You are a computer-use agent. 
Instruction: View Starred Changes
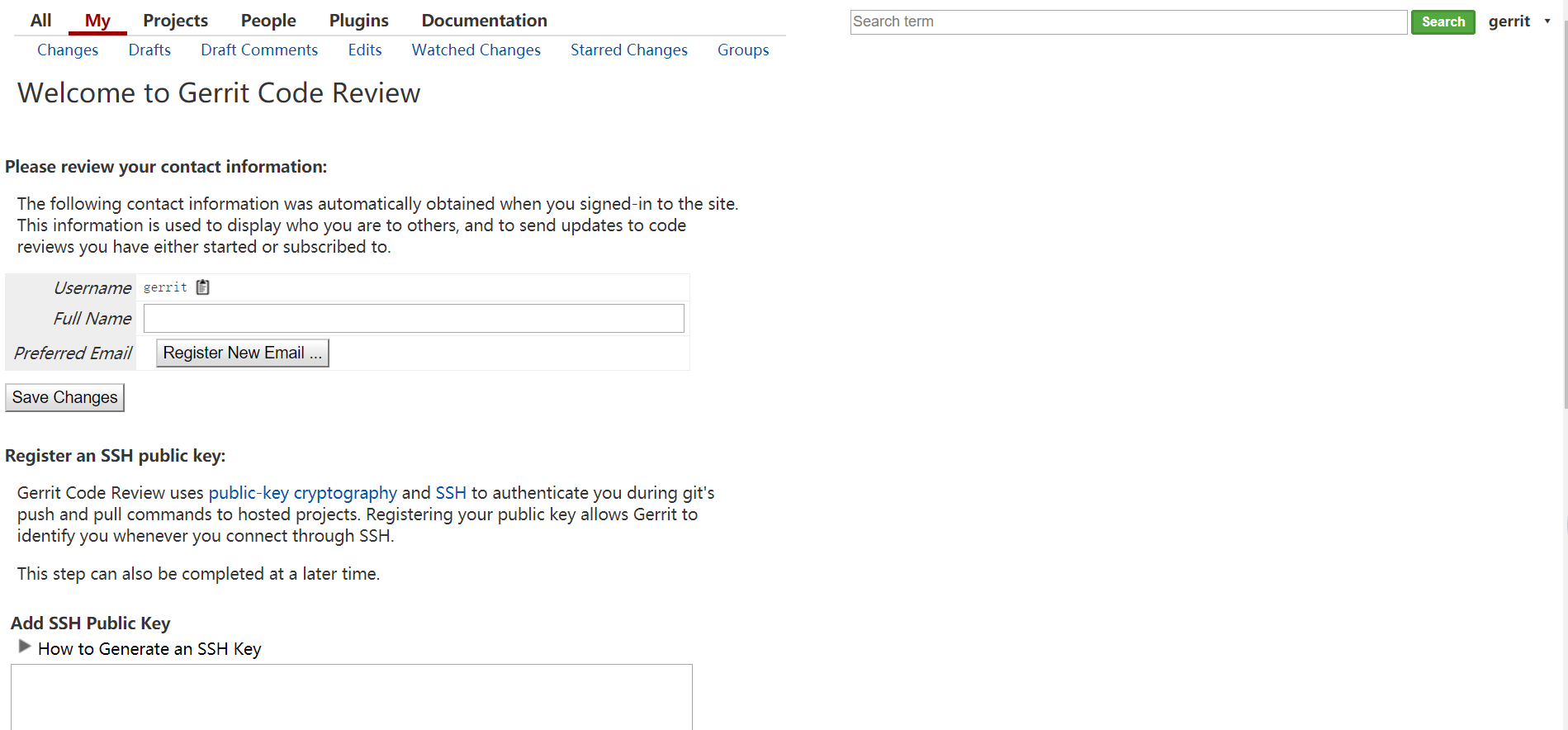point(628,50)
